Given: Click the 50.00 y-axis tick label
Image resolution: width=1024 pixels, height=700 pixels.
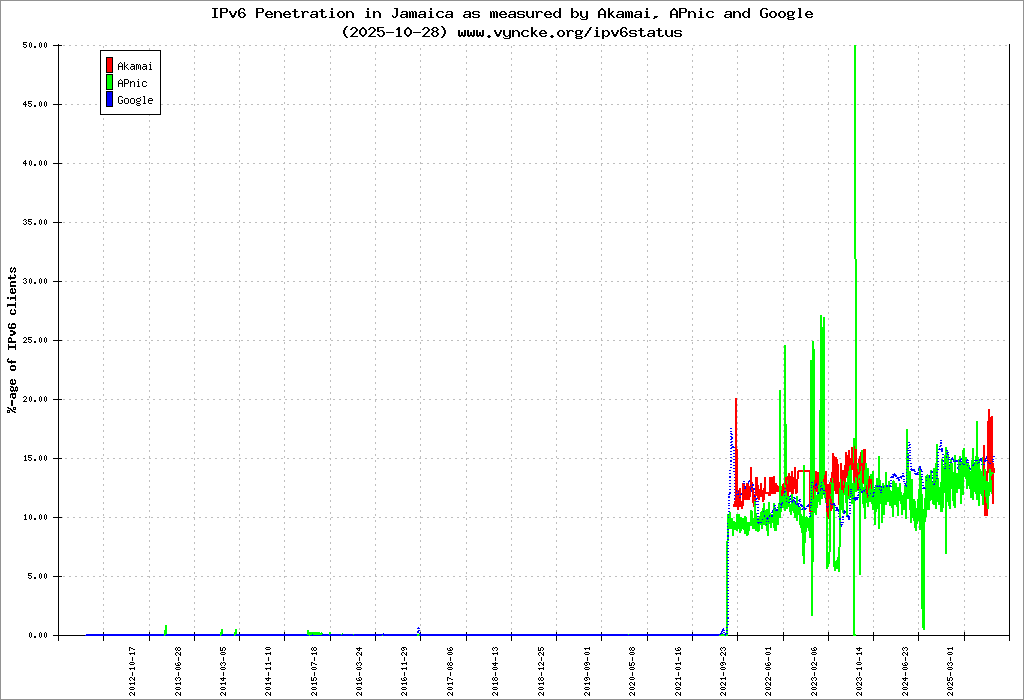Looking at the screenshot, I should [35, 46].
